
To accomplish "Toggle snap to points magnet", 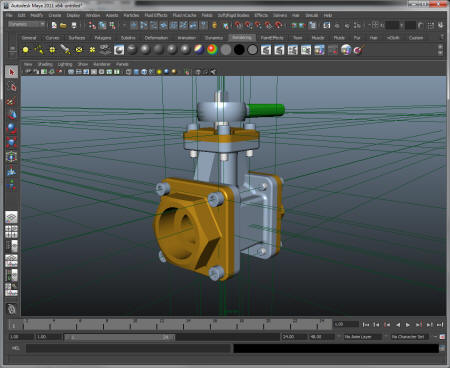I will coord(258,25).
